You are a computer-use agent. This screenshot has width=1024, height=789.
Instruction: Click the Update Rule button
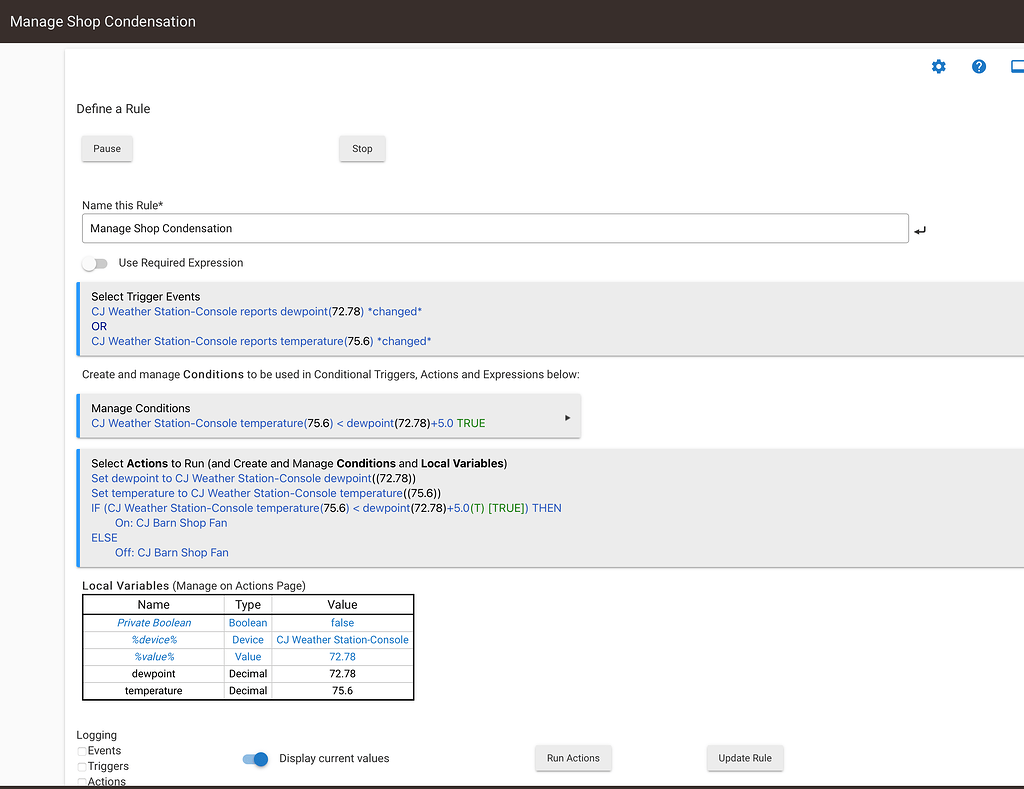(x=745, y=759)
